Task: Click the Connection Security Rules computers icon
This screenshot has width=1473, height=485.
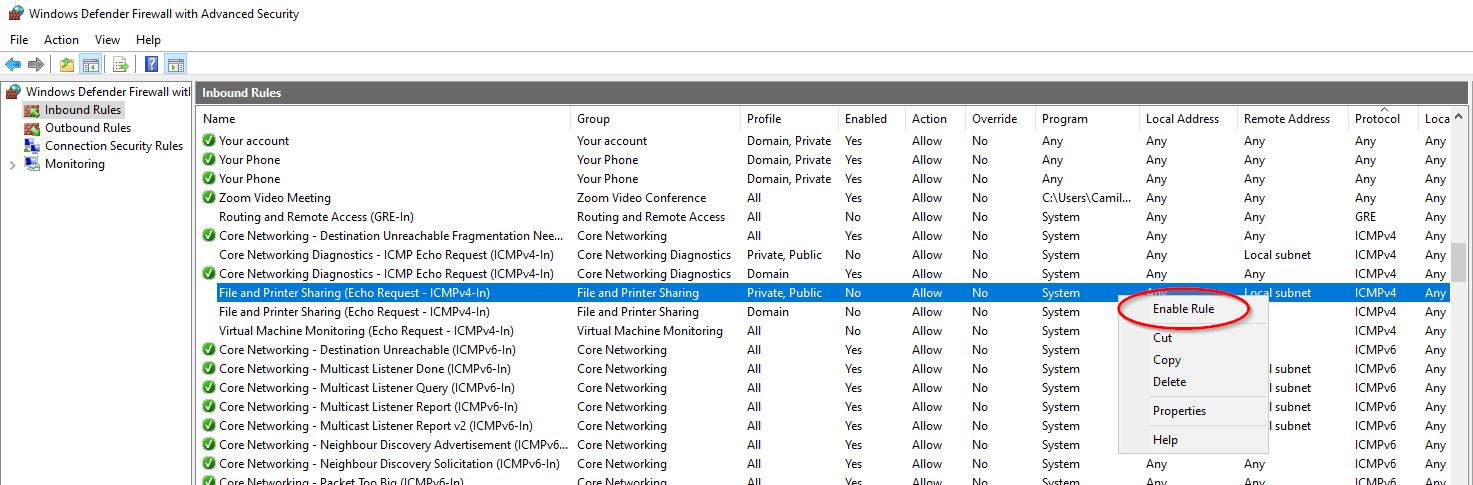Action: [x=32, y=146]
